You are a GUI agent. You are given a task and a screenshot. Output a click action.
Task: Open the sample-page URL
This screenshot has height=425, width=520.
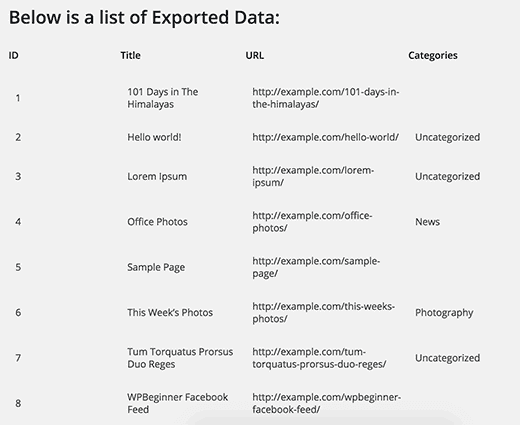(x=316, y=267)
